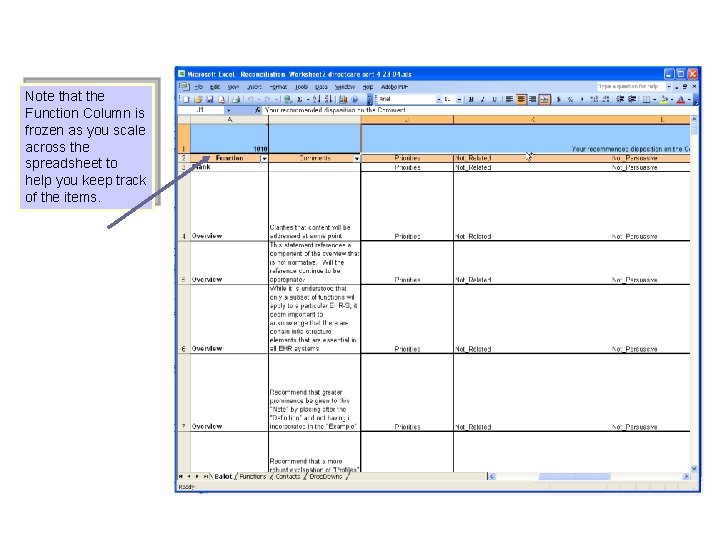Open the Tools menu
Viewport: 720px width, 540px height.
click(301, 87)
